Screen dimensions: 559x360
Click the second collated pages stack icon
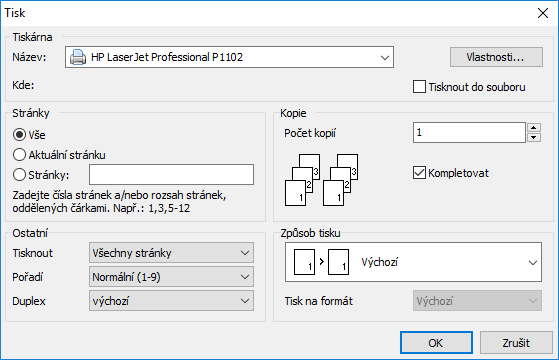(x=340, y=180)
